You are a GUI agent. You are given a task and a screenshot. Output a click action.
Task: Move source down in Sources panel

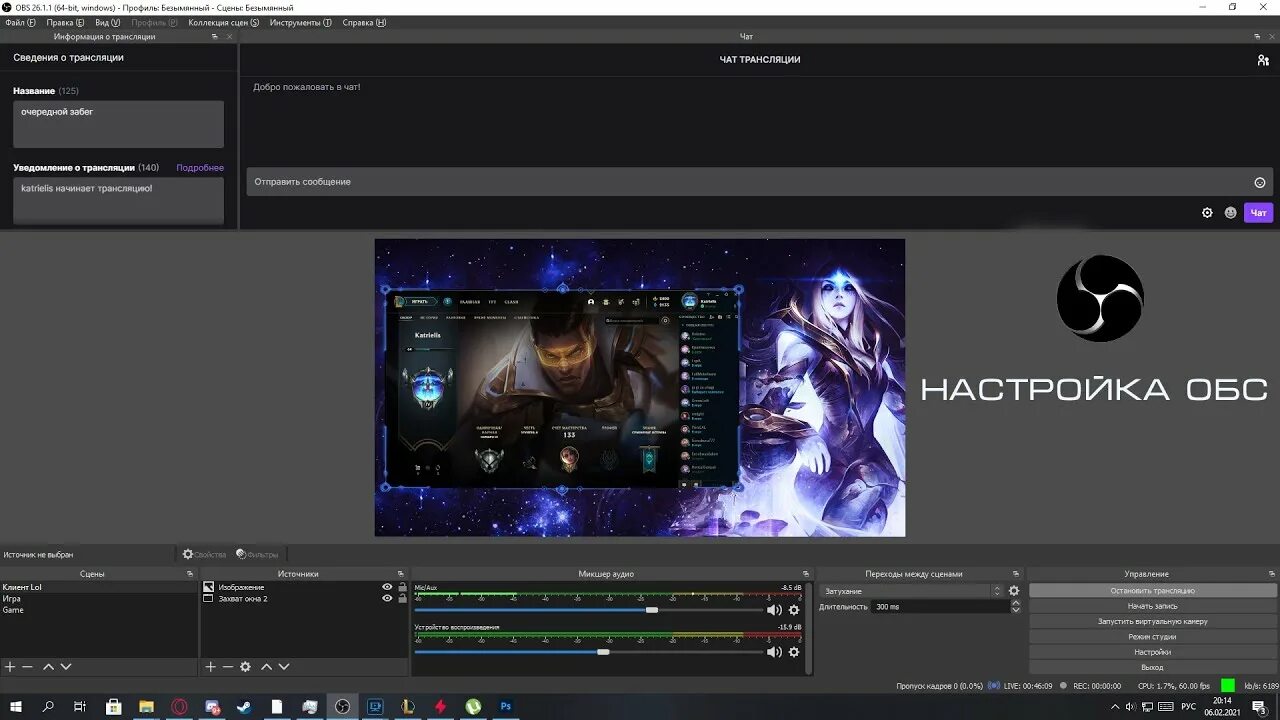(284, 667)
